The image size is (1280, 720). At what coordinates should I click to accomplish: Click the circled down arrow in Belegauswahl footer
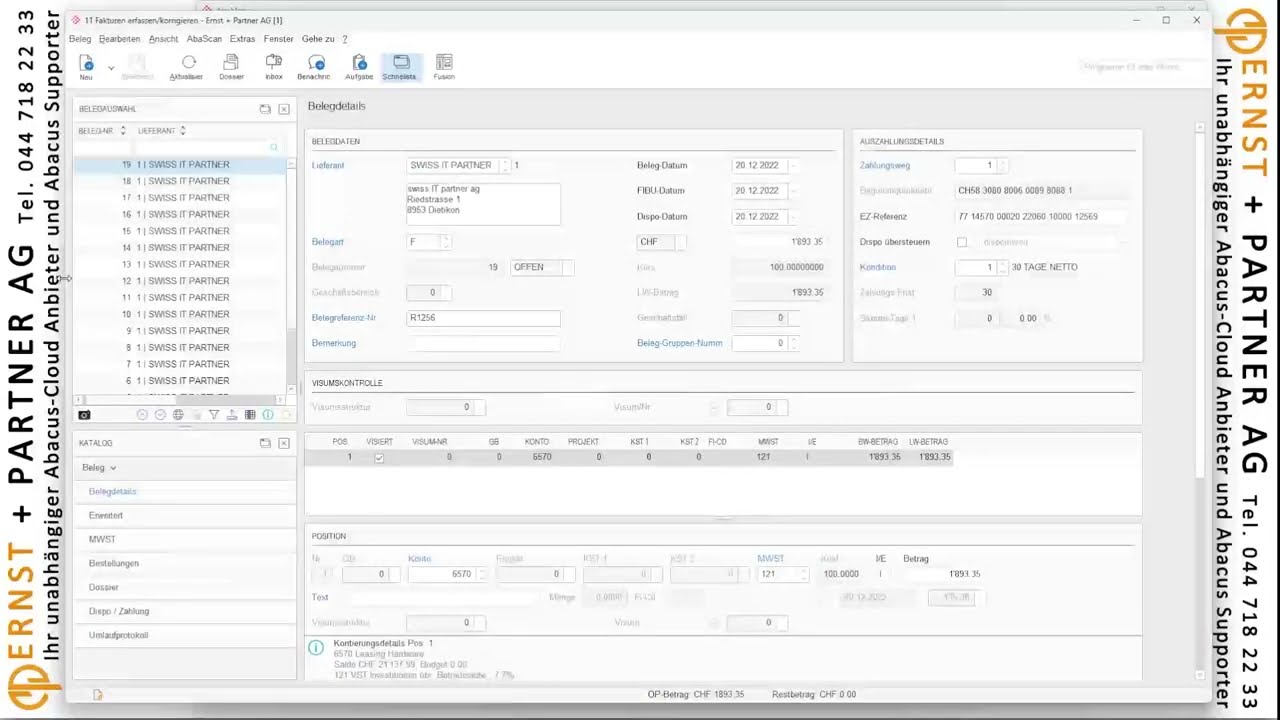tap(160, 415)
